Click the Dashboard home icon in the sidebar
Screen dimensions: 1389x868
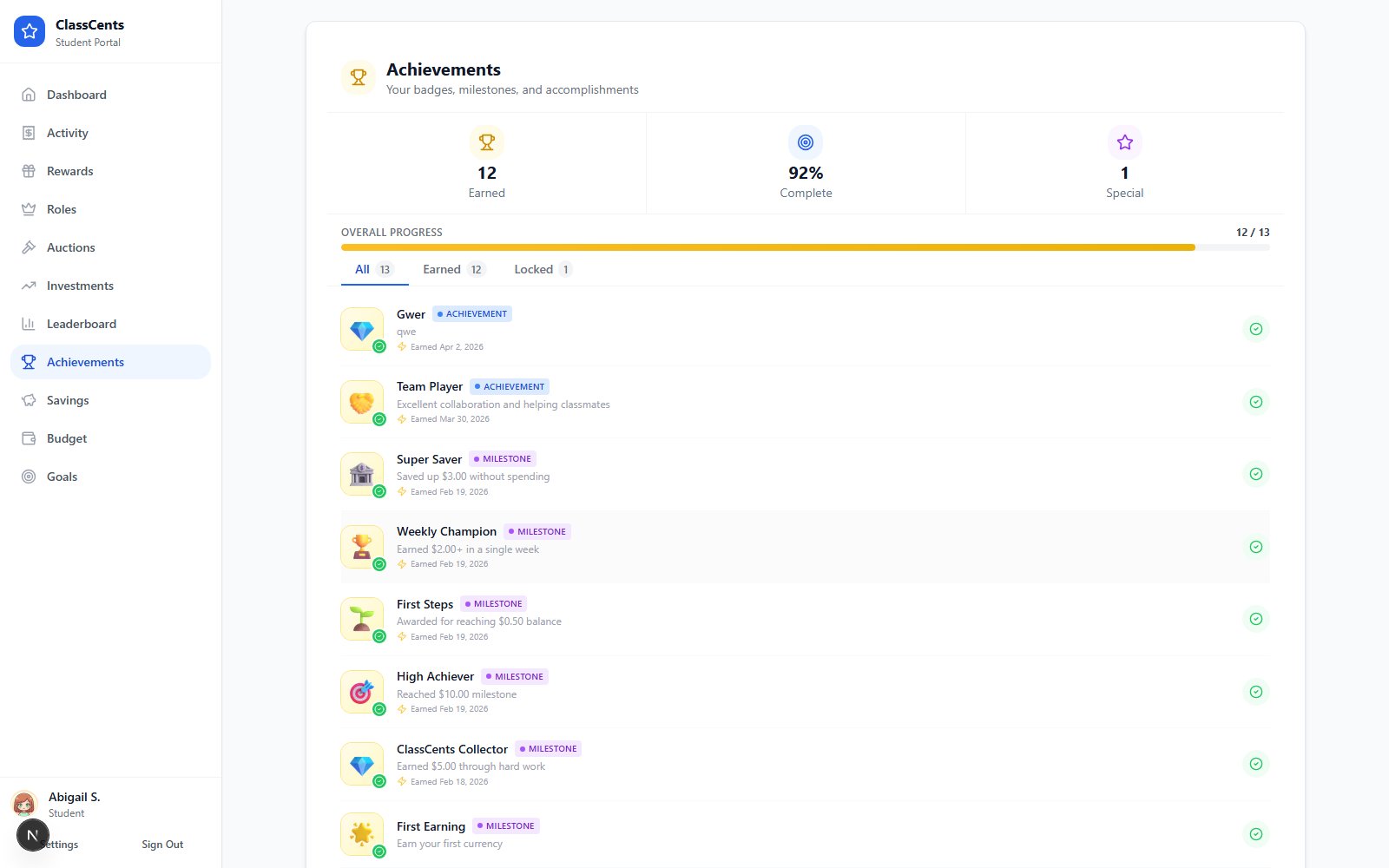tap(29, 95)
